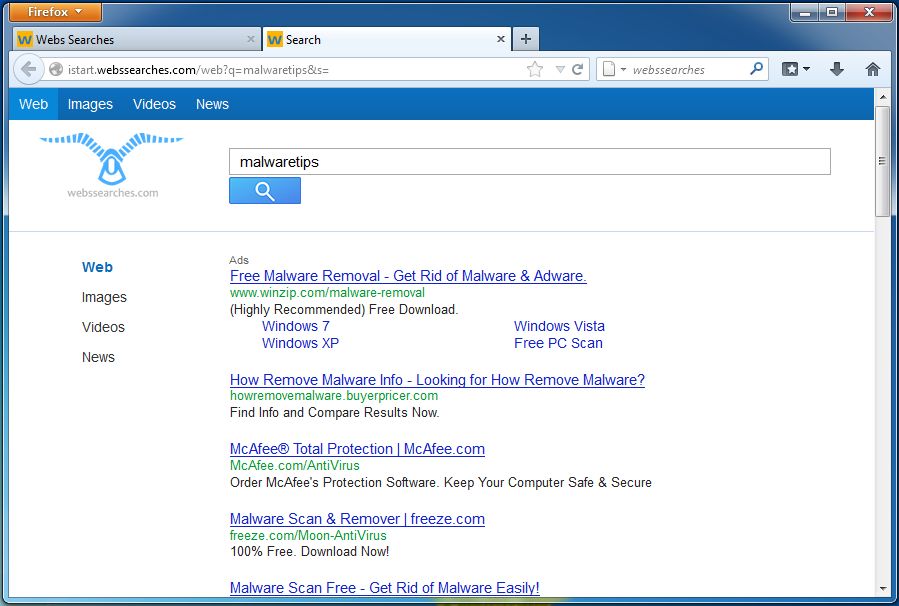Viewport: 899px width, 606px height.
Task: Open the Windows XP sublink
Action: (x=300, y=343)
